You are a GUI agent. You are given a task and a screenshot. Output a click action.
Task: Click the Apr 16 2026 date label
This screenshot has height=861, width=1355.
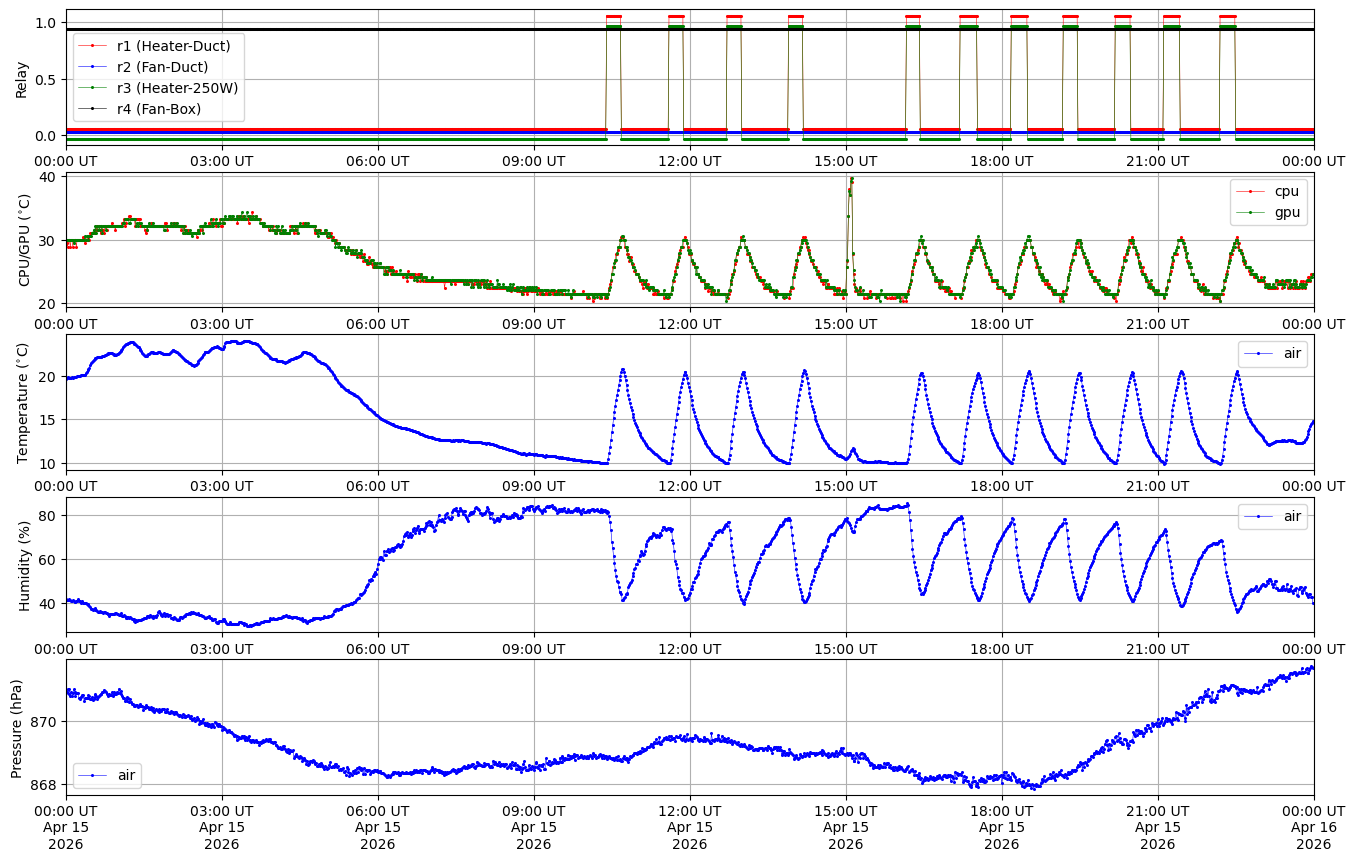tap(1313, 835)
